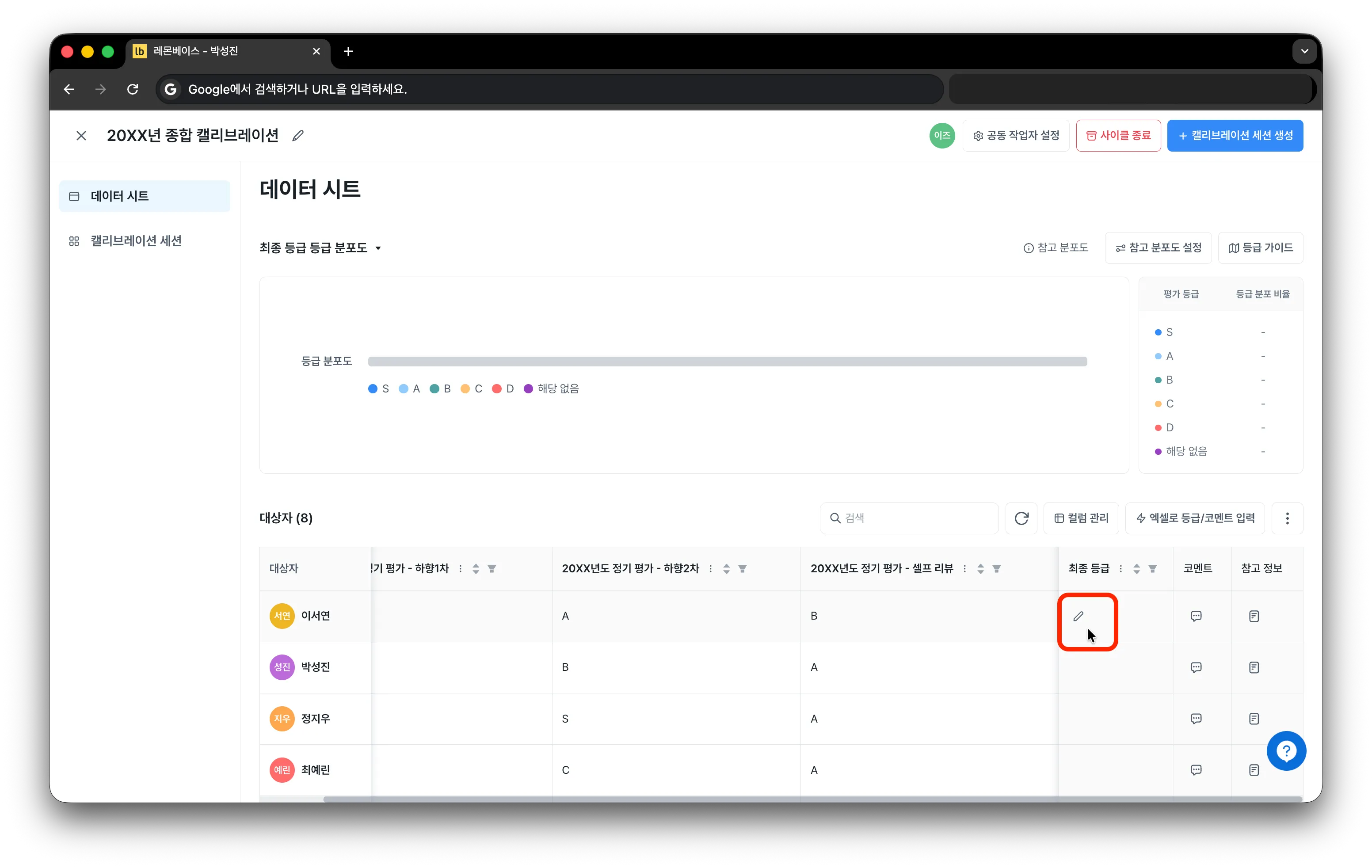Image resolution: width=1372 pixels, height=868 pixels.
Task: Open 하향2차 column options menu
Action: (x=710, y=568)
